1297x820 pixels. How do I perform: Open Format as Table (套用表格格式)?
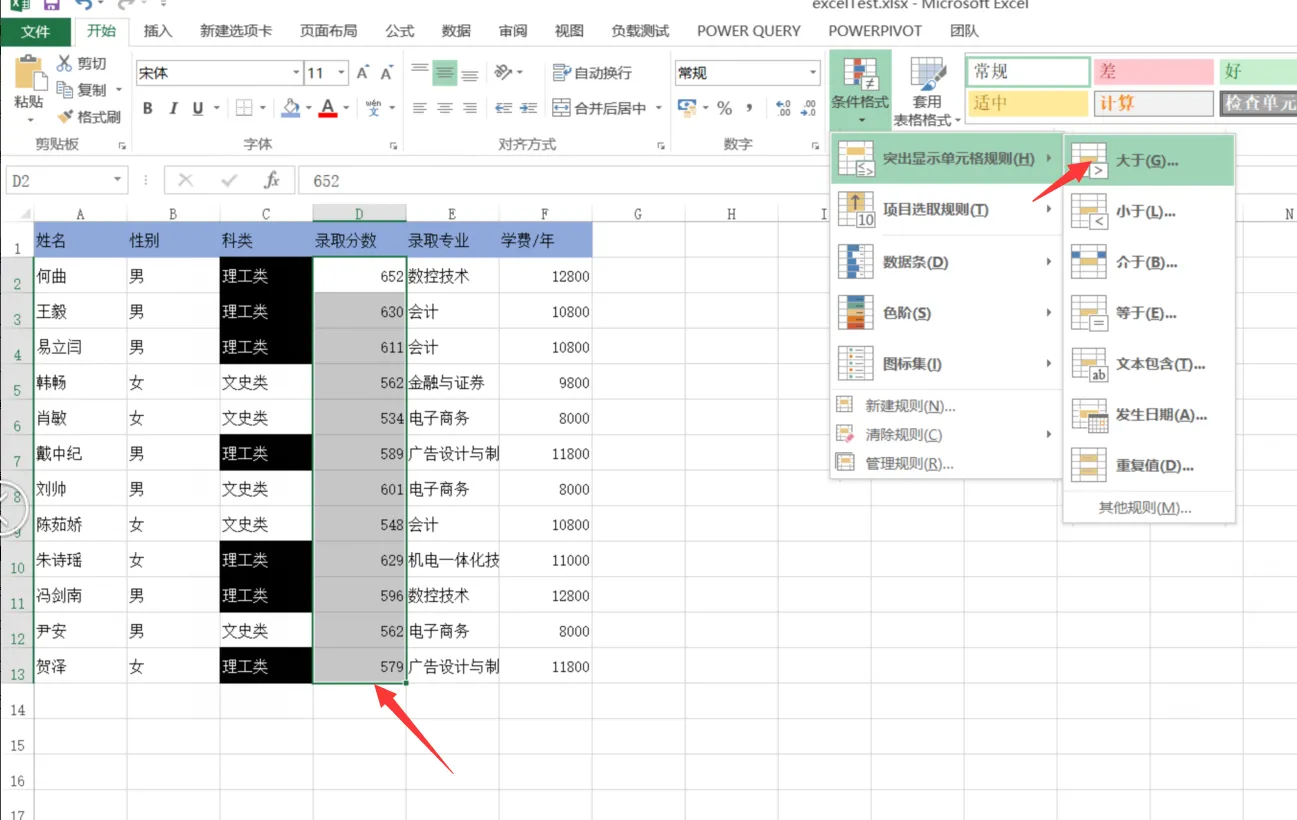point(927,91)
